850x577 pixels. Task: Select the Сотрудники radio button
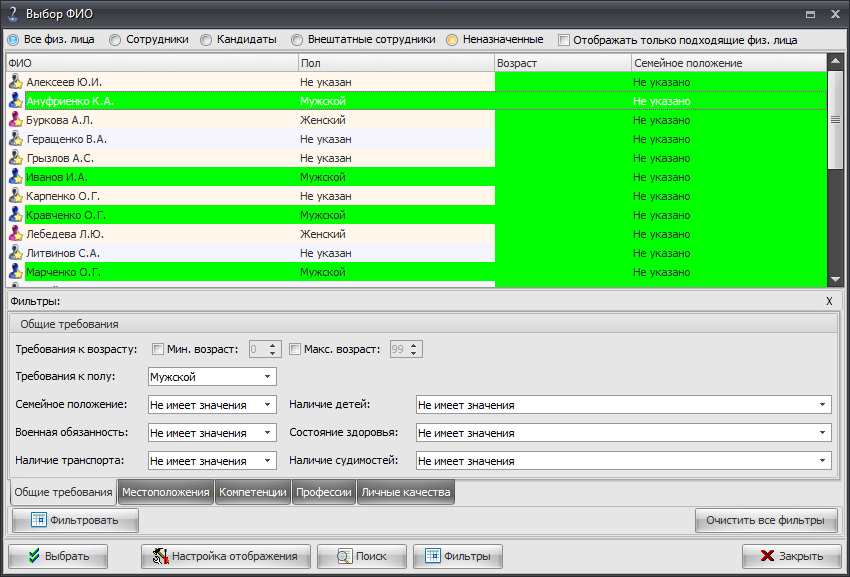pyautogui.click(x=115, y=40)
